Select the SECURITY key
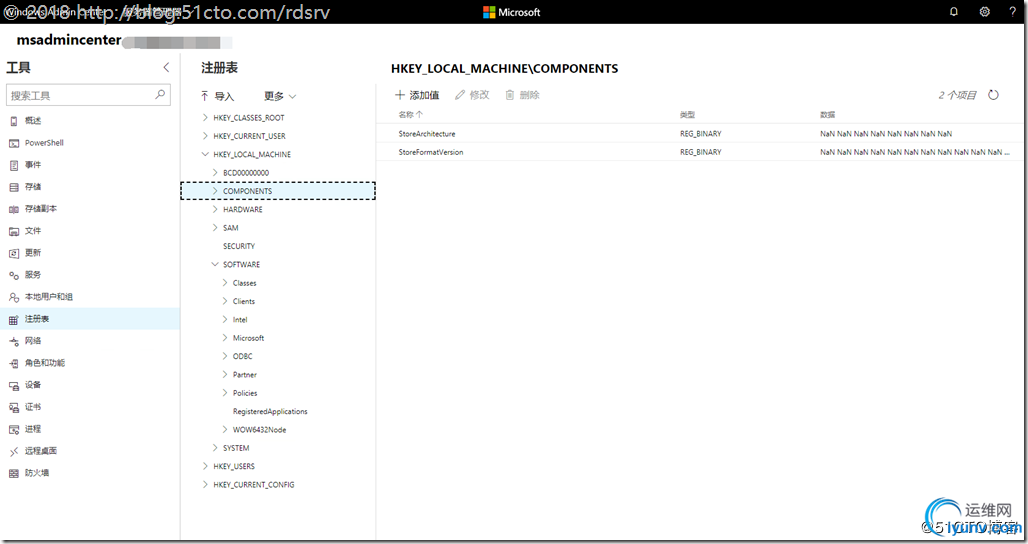Viewport: 1028px width, 544px height. click(239, 246)
